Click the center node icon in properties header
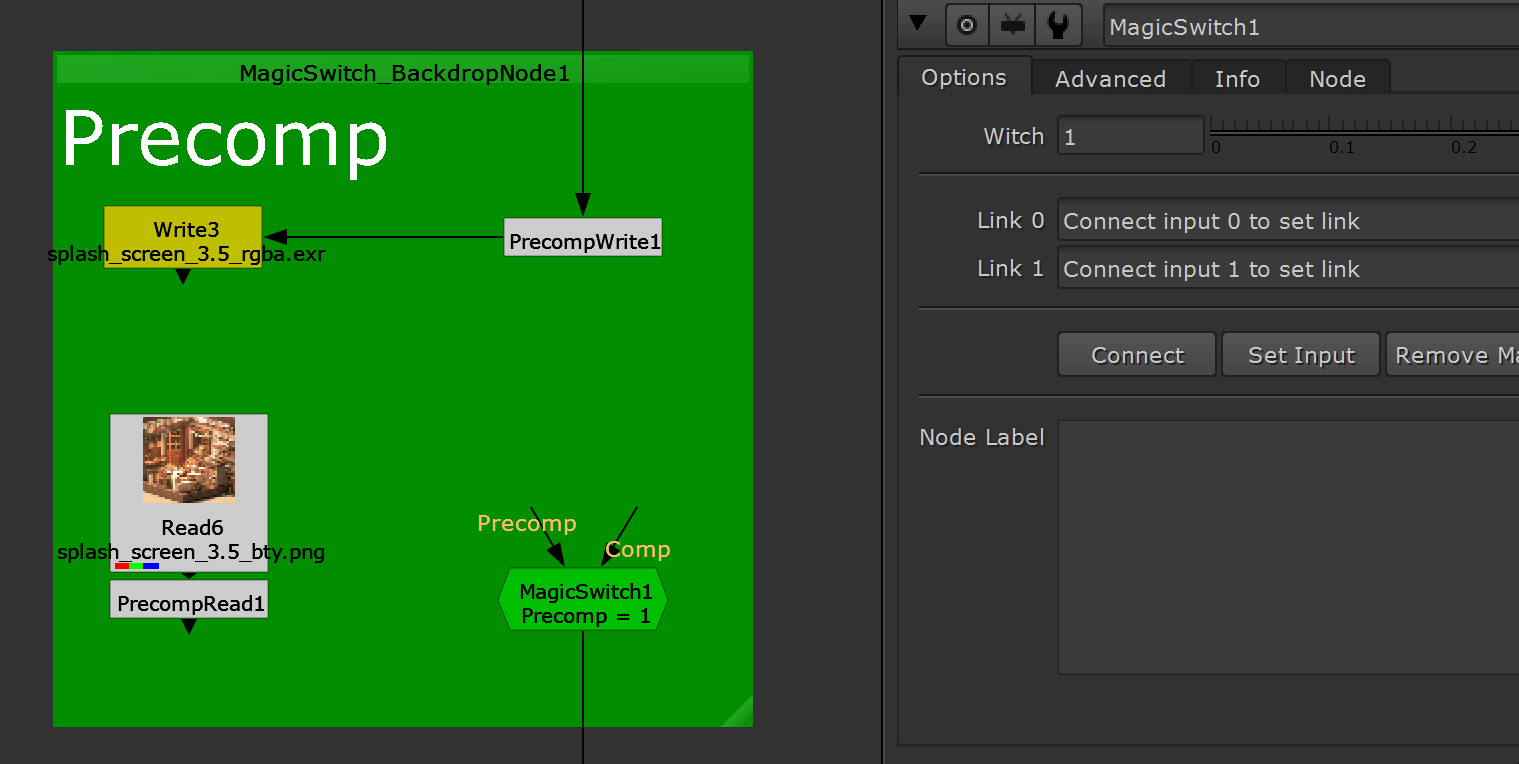The height and width of the screenshot is (764, 1519). click(967, 26)
